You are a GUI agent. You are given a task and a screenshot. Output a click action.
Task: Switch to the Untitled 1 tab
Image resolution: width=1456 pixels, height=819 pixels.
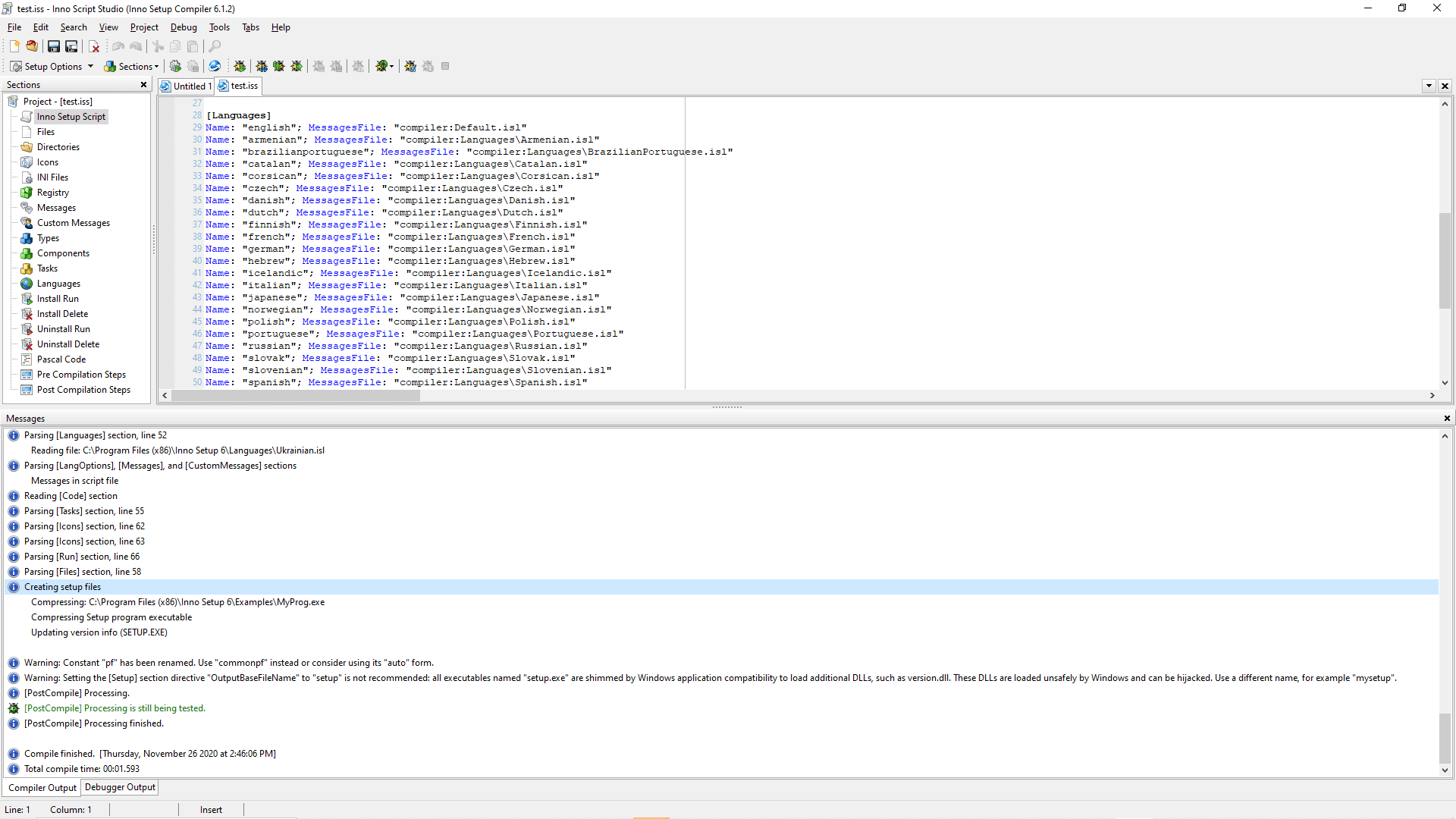(186, 86)
